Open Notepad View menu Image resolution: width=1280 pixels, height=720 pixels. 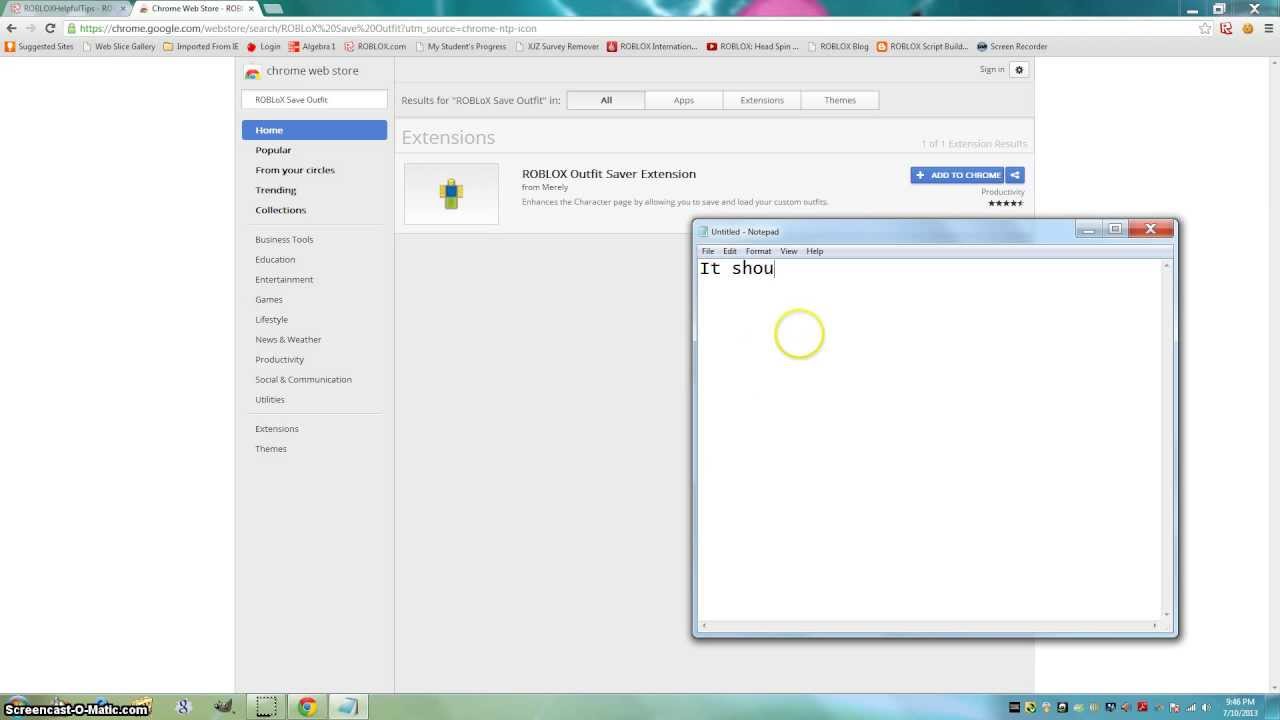pos(789,251)
